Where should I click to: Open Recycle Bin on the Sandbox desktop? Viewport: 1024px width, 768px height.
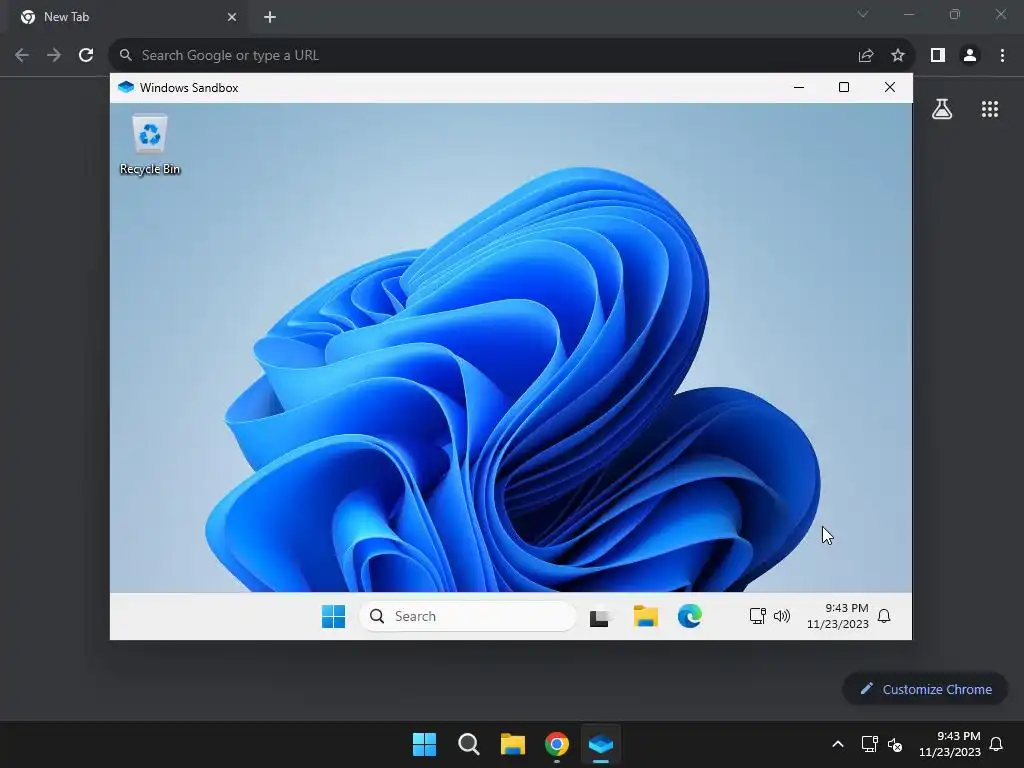coord(150,144)
